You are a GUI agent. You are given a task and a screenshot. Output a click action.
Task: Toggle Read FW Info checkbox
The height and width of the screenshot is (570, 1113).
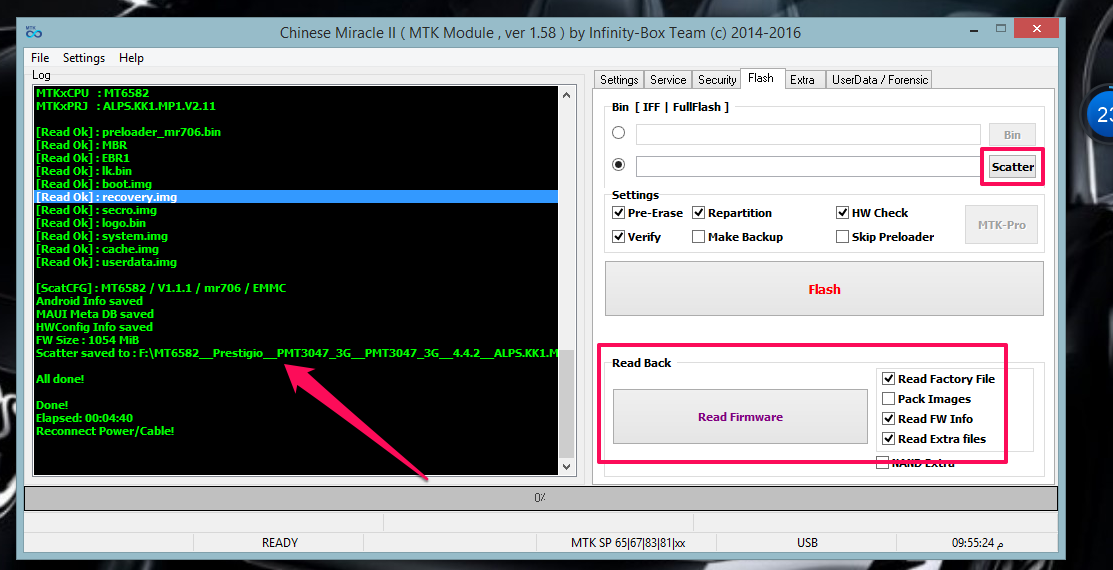click(x=889, y=419)
